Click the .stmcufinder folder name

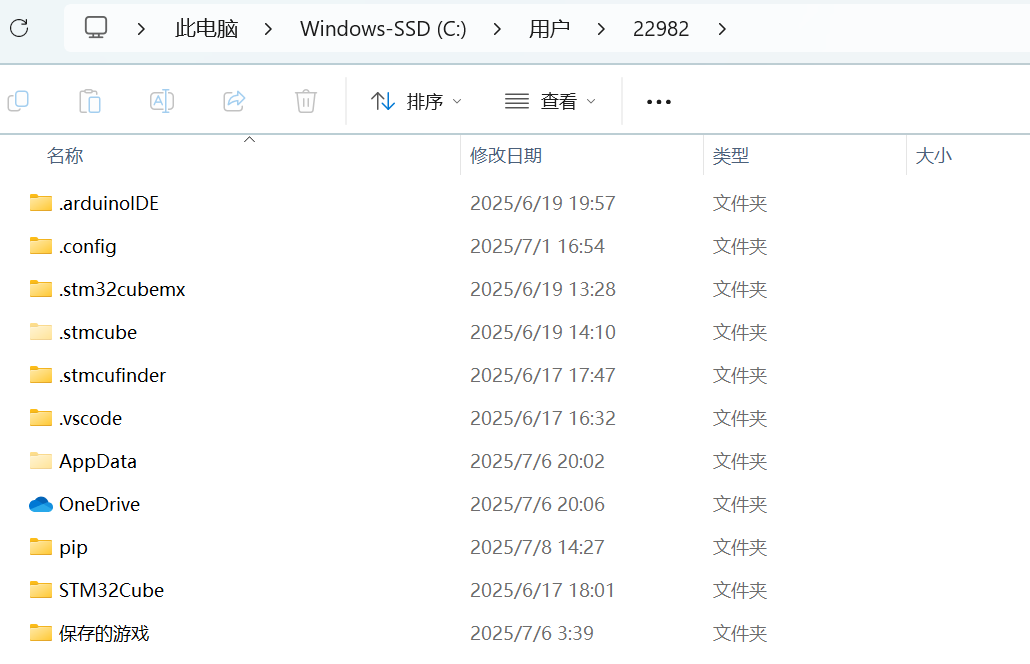pos(112,376)
